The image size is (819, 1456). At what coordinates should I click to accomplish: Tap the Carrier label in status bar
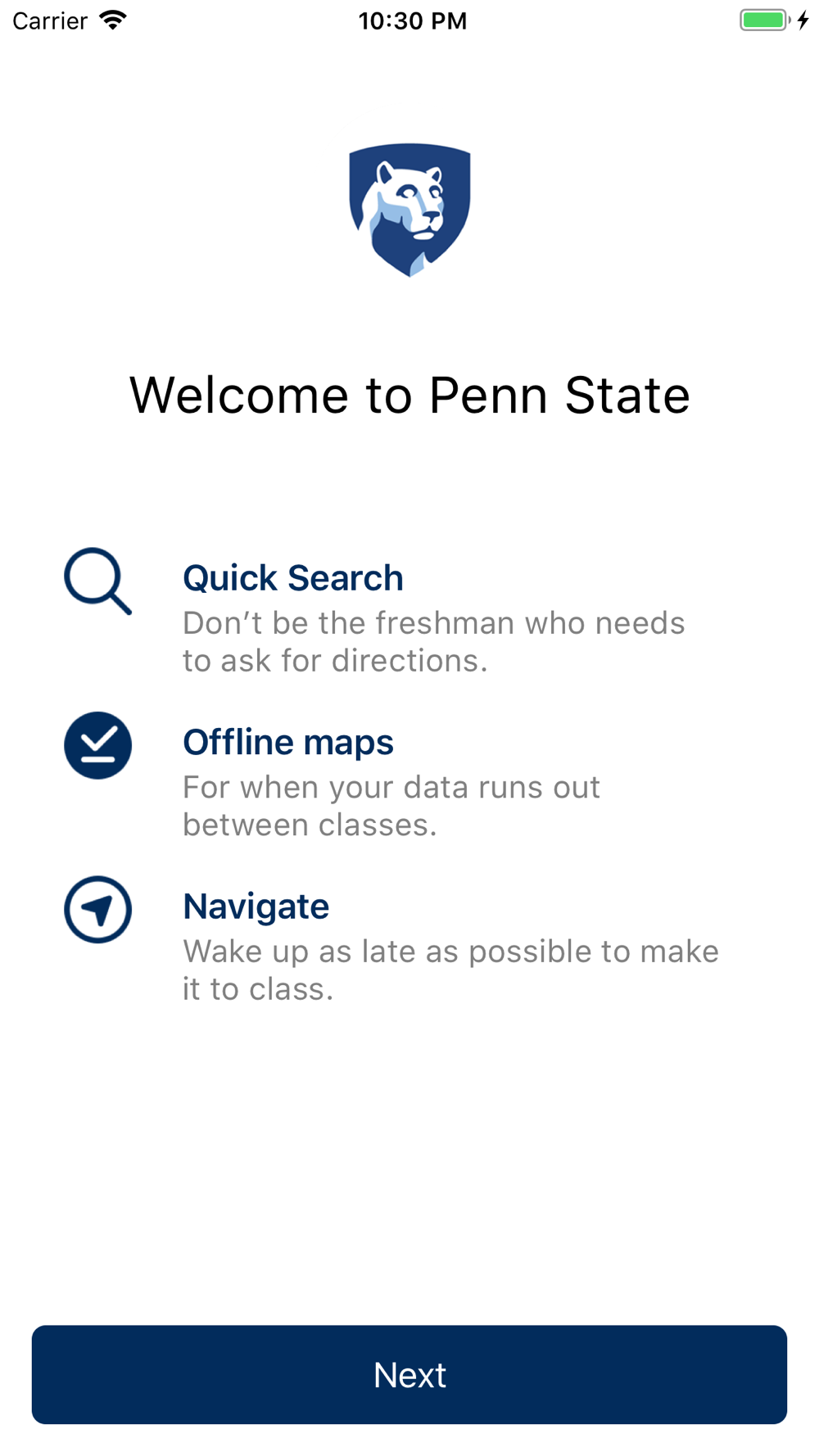tap(50, 20)
